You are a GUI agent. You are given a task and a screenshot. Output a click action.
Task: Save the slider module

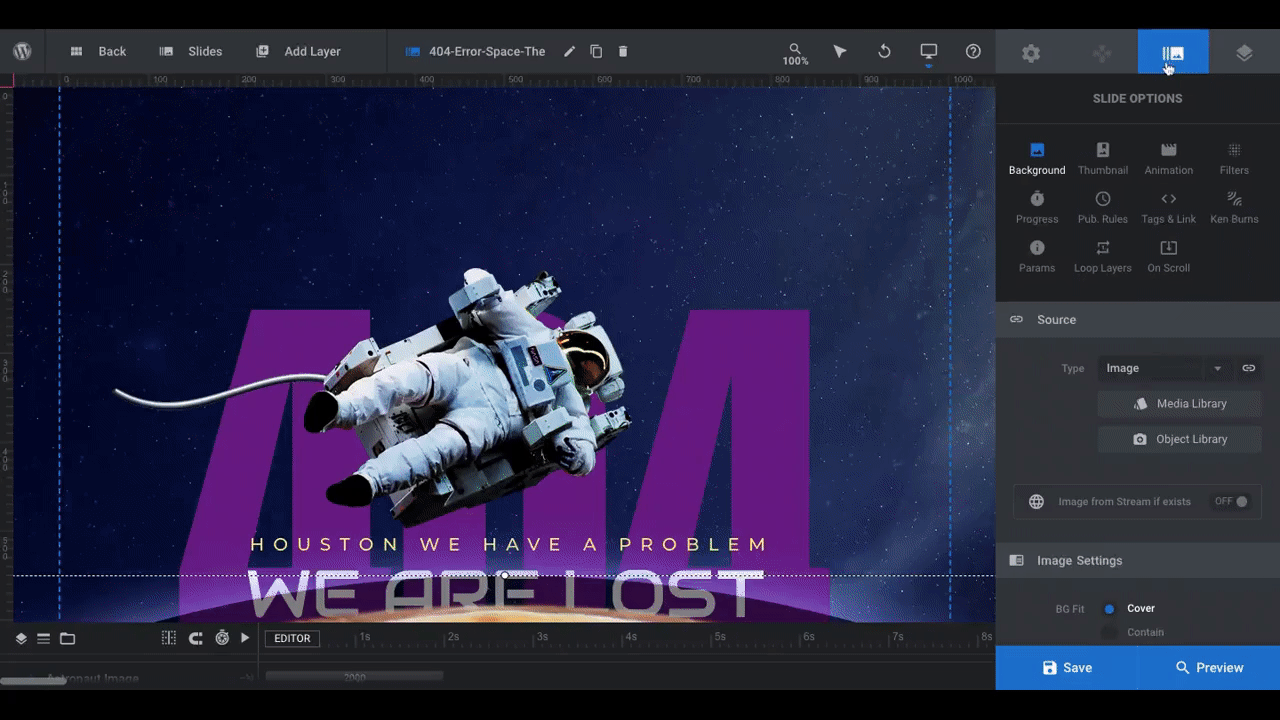[1067, 668]
